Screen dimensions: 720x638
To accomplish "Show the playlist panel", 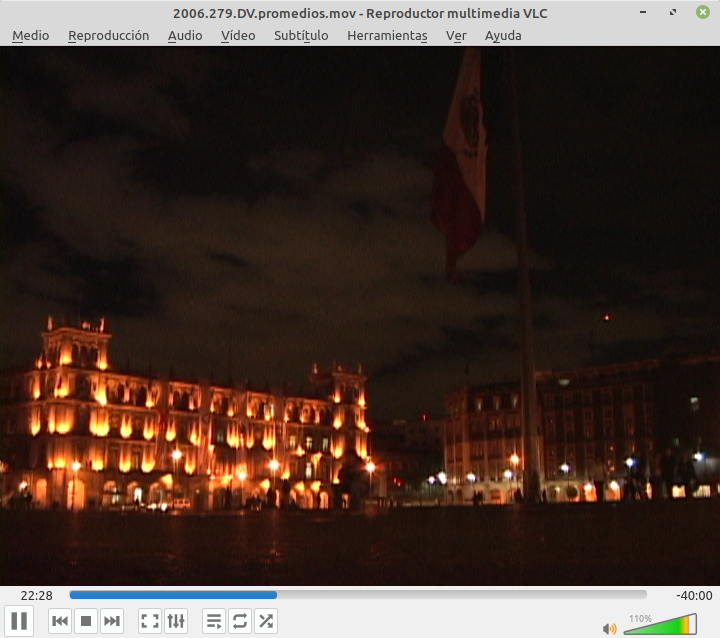I will [214, 621].
